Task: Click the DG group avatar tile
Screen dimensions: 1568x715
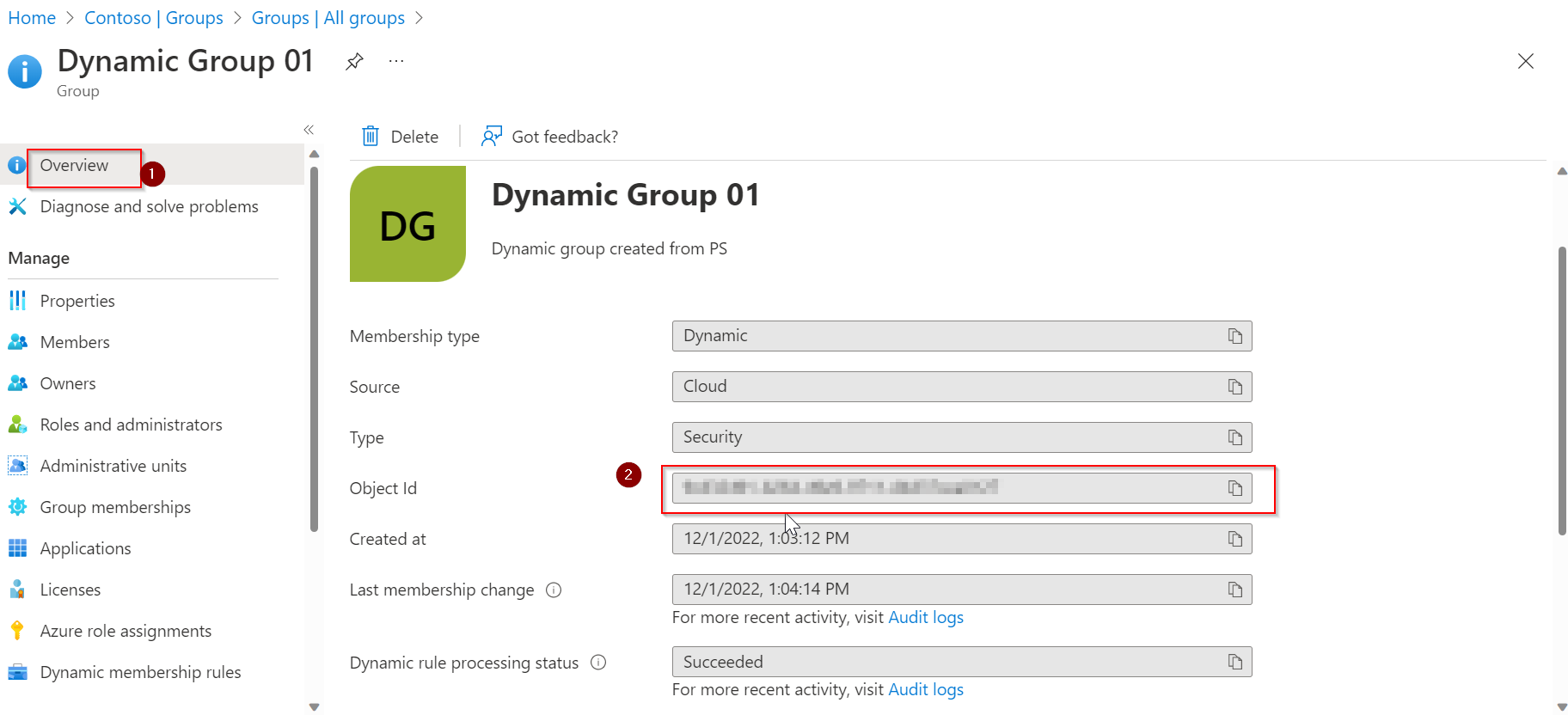Action: (407, 223)
